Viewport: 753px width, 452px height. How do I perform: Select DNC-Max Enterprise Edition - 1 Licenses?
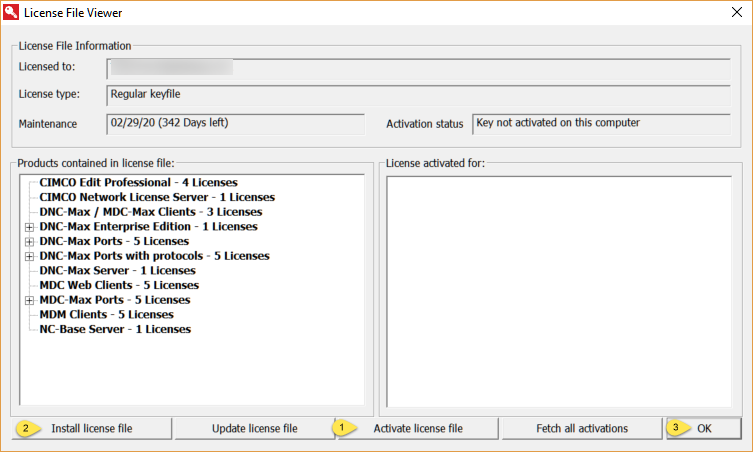148,227
